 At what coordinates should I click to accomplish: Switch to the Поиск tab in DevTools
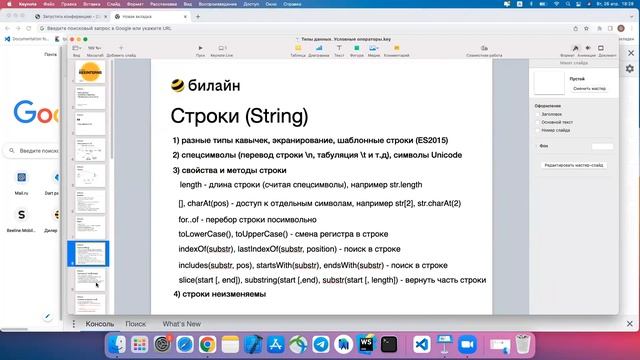[x=136, y=324]
